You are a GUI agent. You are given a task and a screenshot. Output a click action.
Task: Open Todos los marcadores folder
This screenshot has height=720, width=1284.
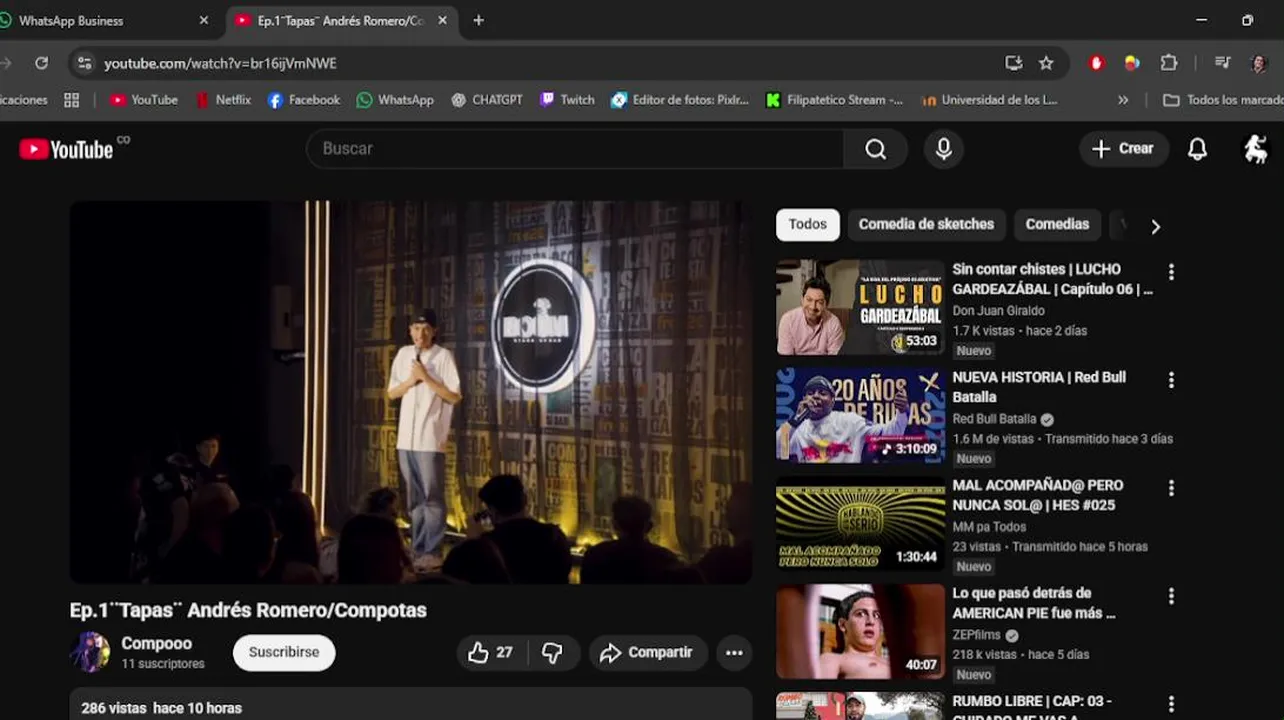pyautogui.click(x=1223, y=100)
